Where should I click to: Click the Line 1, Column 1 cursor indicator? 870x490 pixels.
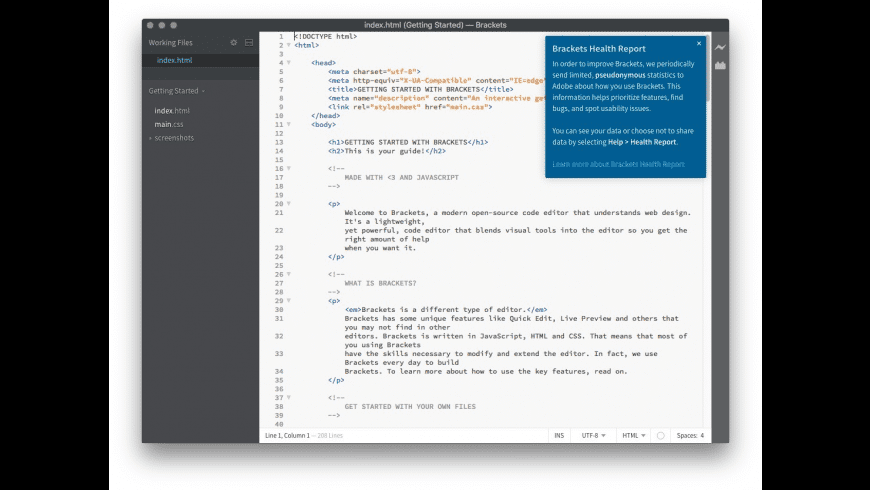287,436
